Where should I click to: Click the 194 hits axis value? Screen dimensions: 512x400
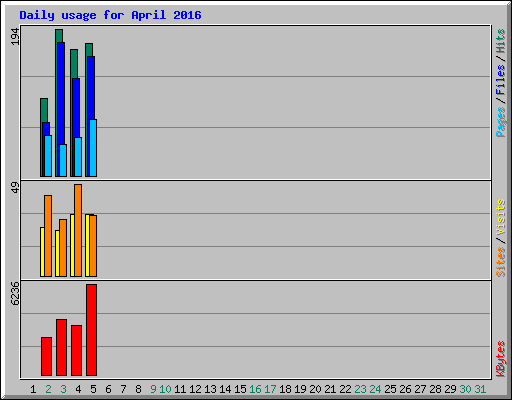pos(15,36)
